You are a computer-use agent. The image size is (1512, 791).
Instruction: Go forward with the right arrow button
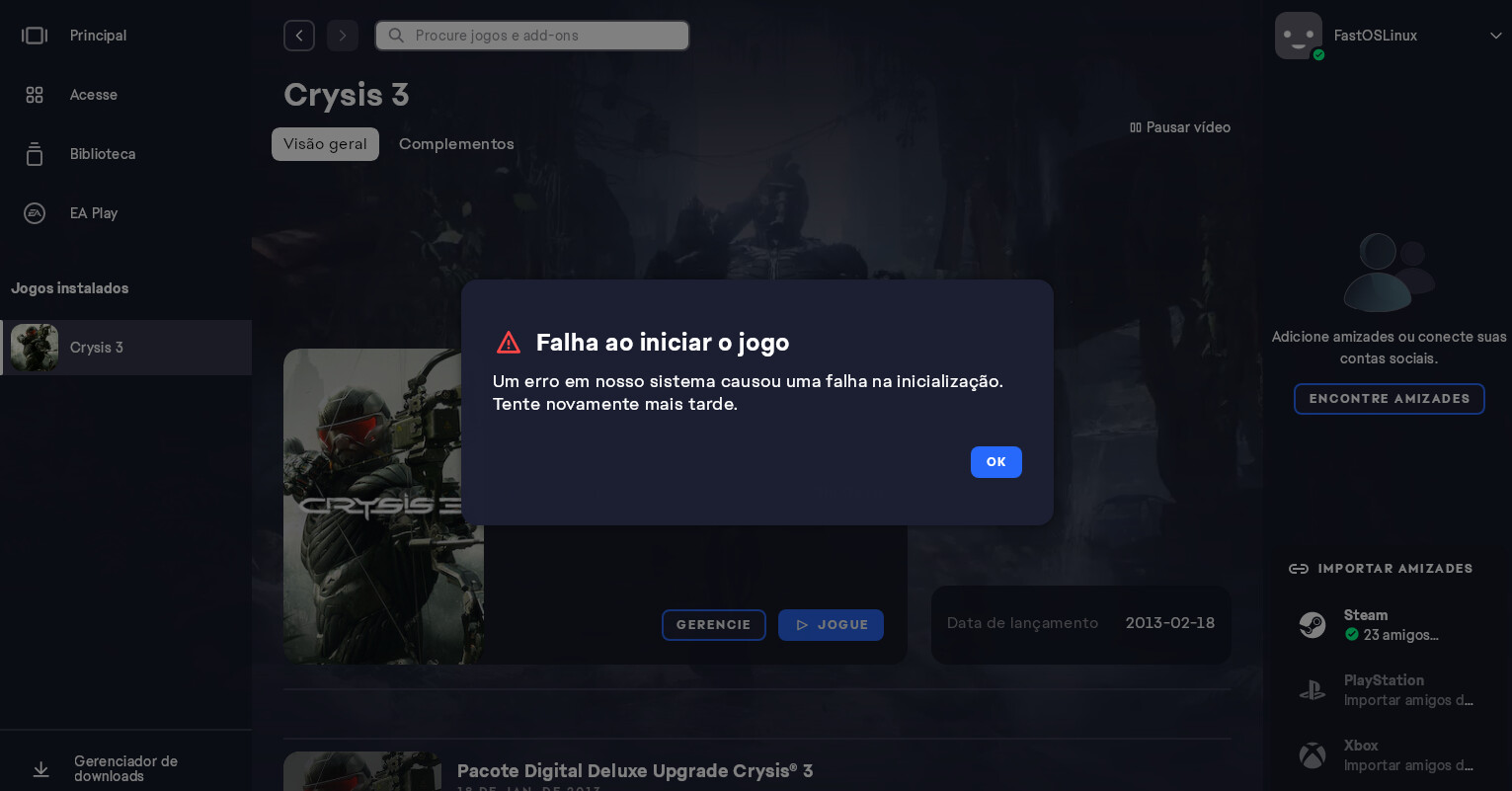tap(343, 36)
